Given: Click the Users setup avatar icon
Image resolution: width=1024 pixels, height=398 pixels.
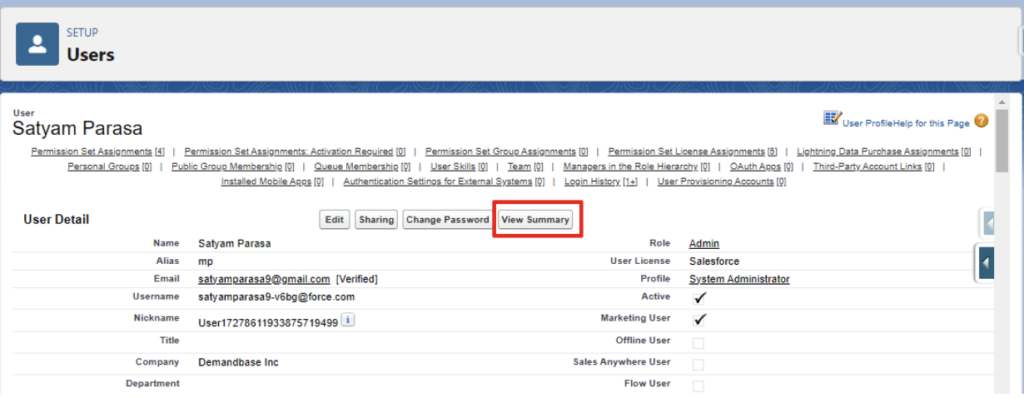Looking at the screenshot, I should click(37, 44).
